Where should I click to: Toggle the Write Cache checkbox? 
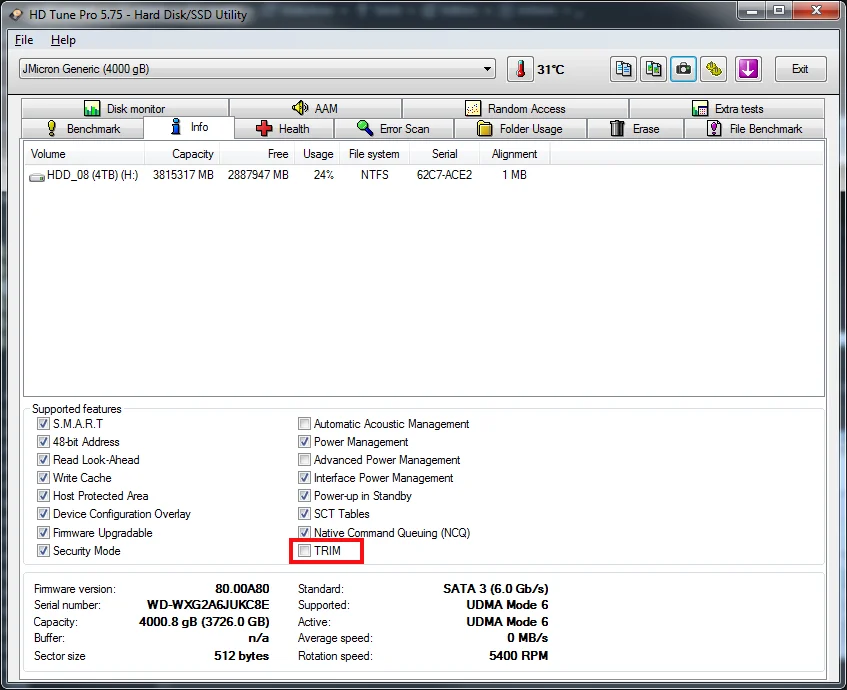[43, 478]
